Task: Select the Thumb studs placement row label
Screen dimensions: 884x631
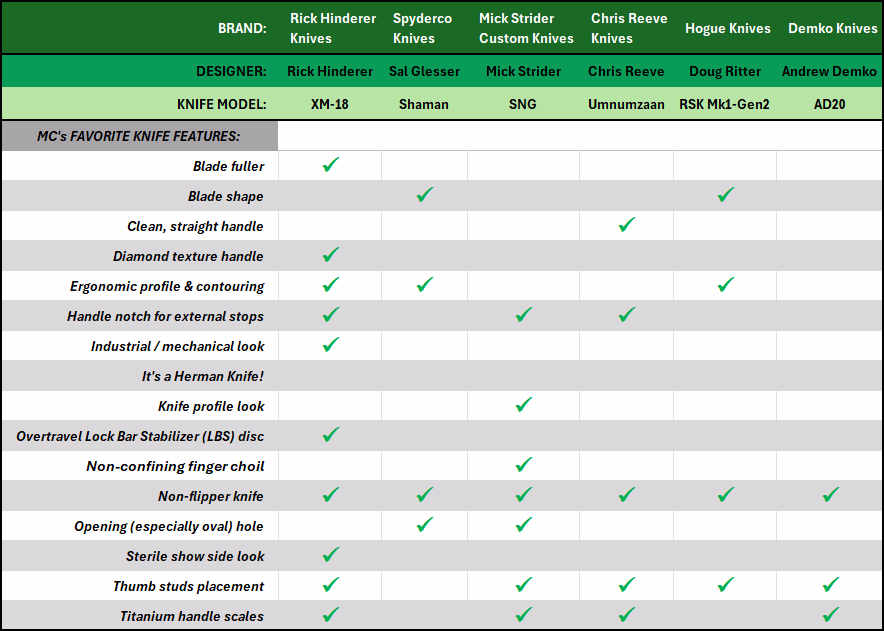Action: [188, 586]
